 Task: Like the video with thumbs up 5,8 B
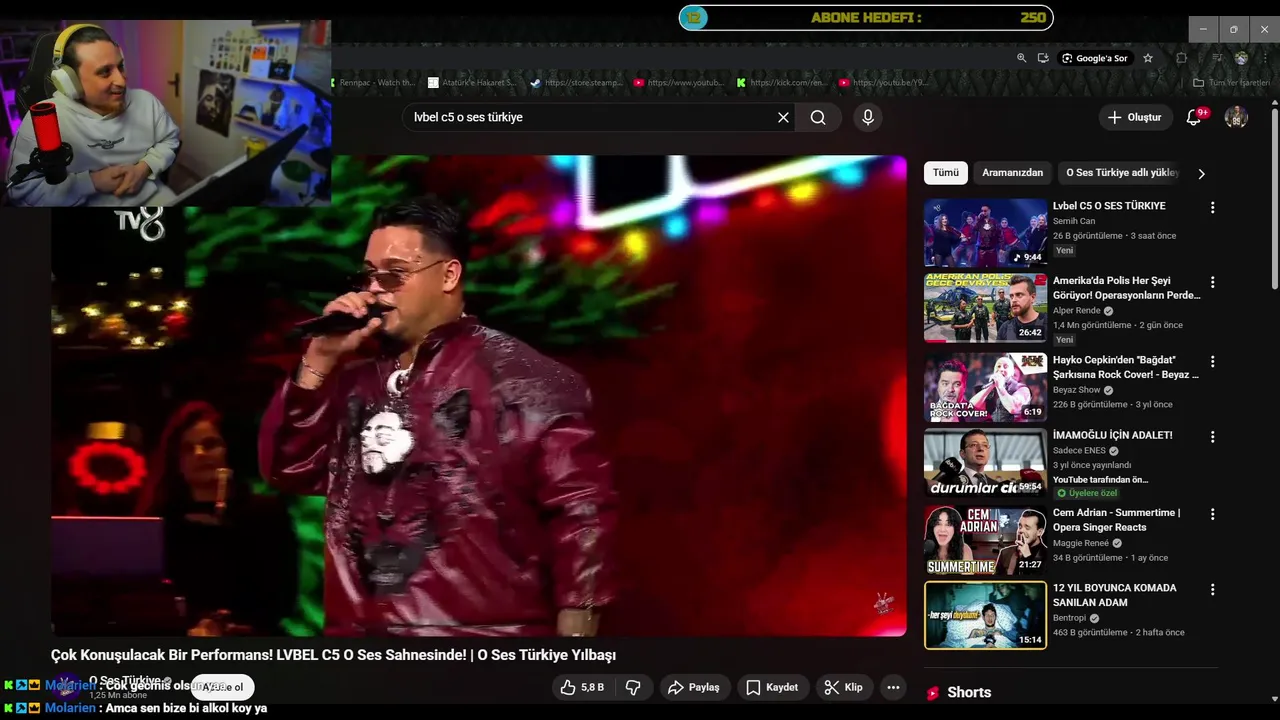pyautogui.click(x=582, y=687)
